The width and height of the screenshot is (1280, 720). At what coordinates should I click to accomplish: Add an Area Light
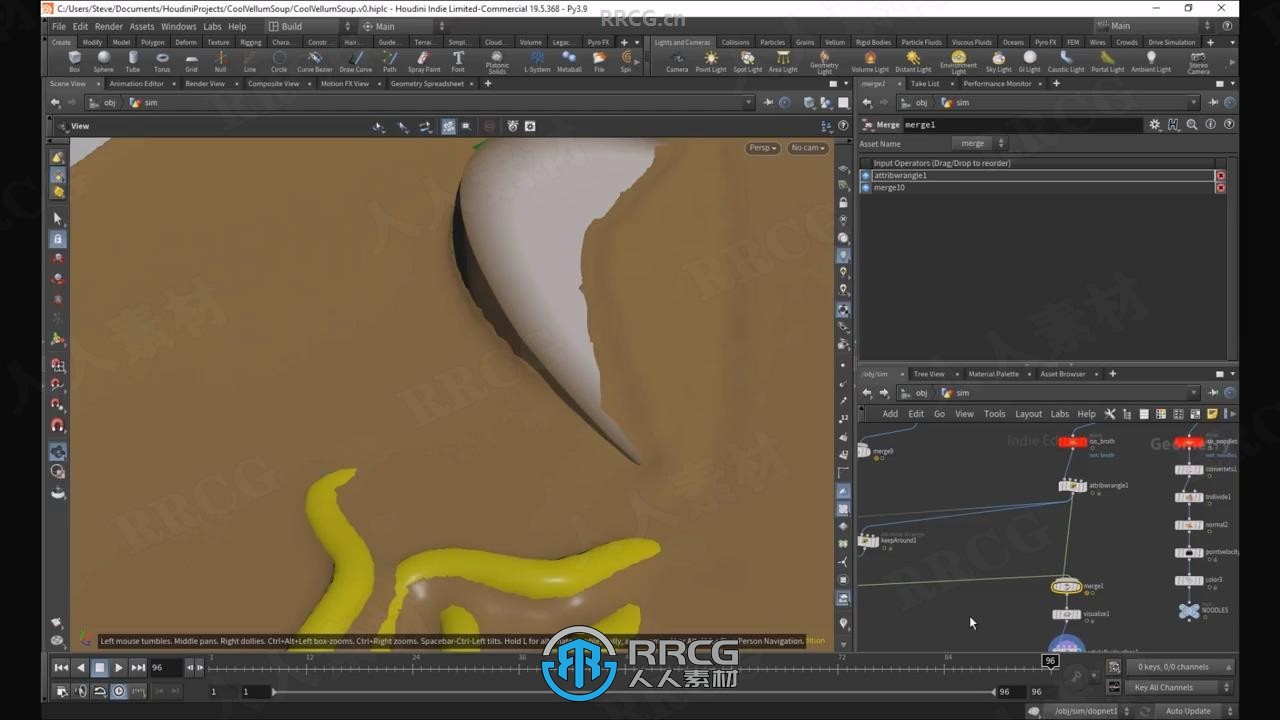coord(783,62)
